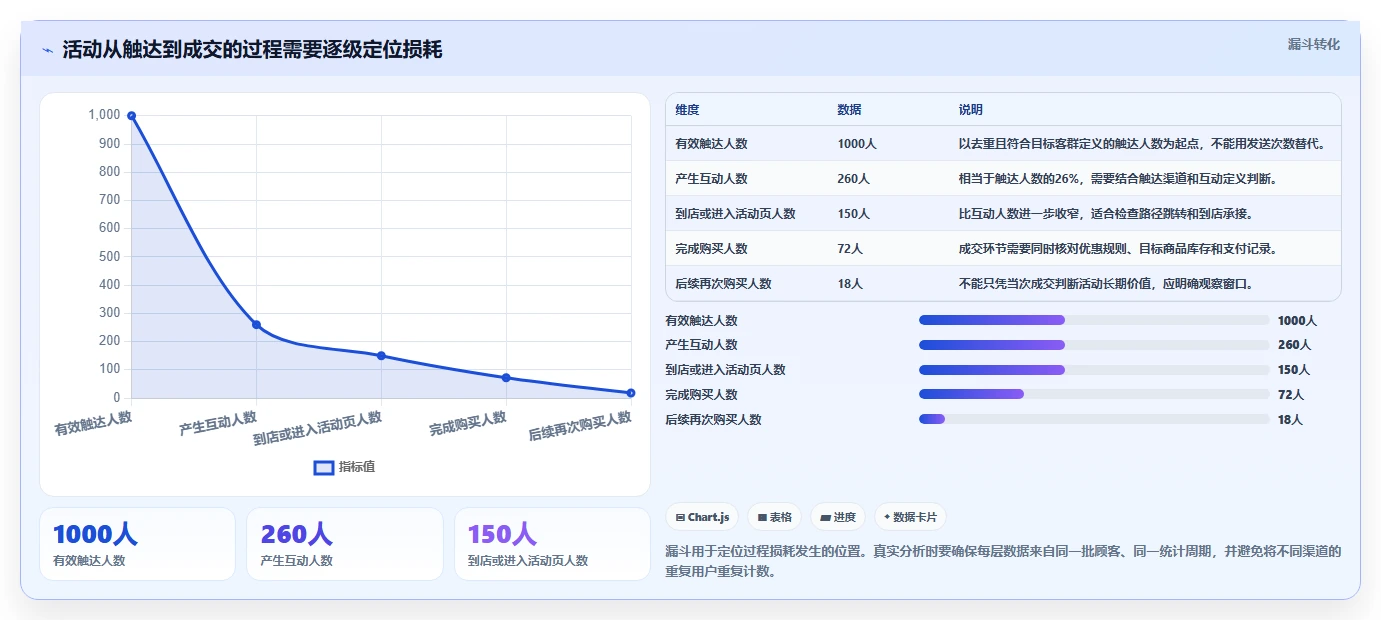Click the 到店或进入活动页人数 progress bar
The width and height of the screenshot is (1381, 620).
(x=1094, y=370)
